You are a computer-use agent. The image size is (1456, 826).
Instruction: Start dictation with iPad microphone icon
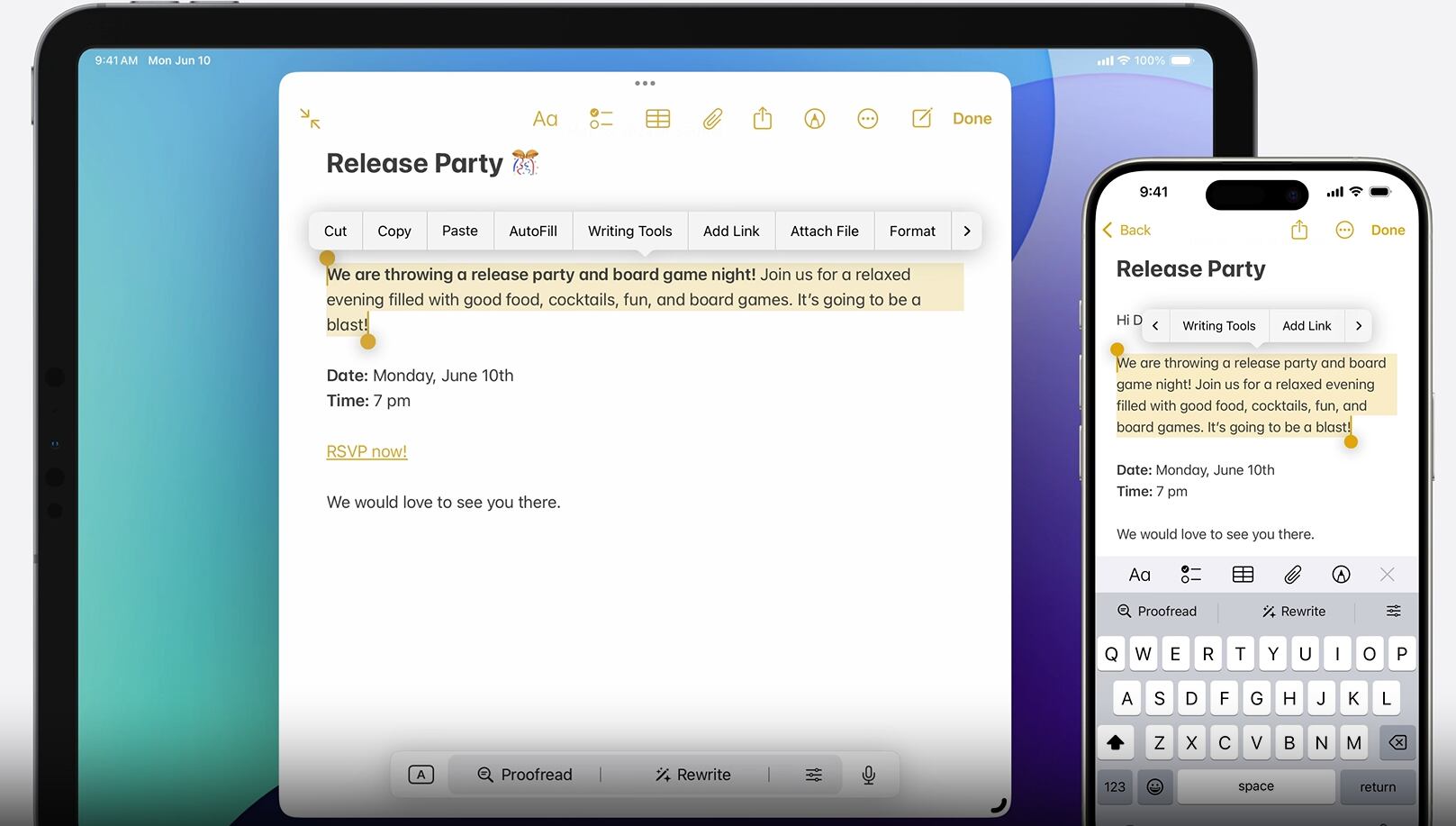tap(869, 775)
